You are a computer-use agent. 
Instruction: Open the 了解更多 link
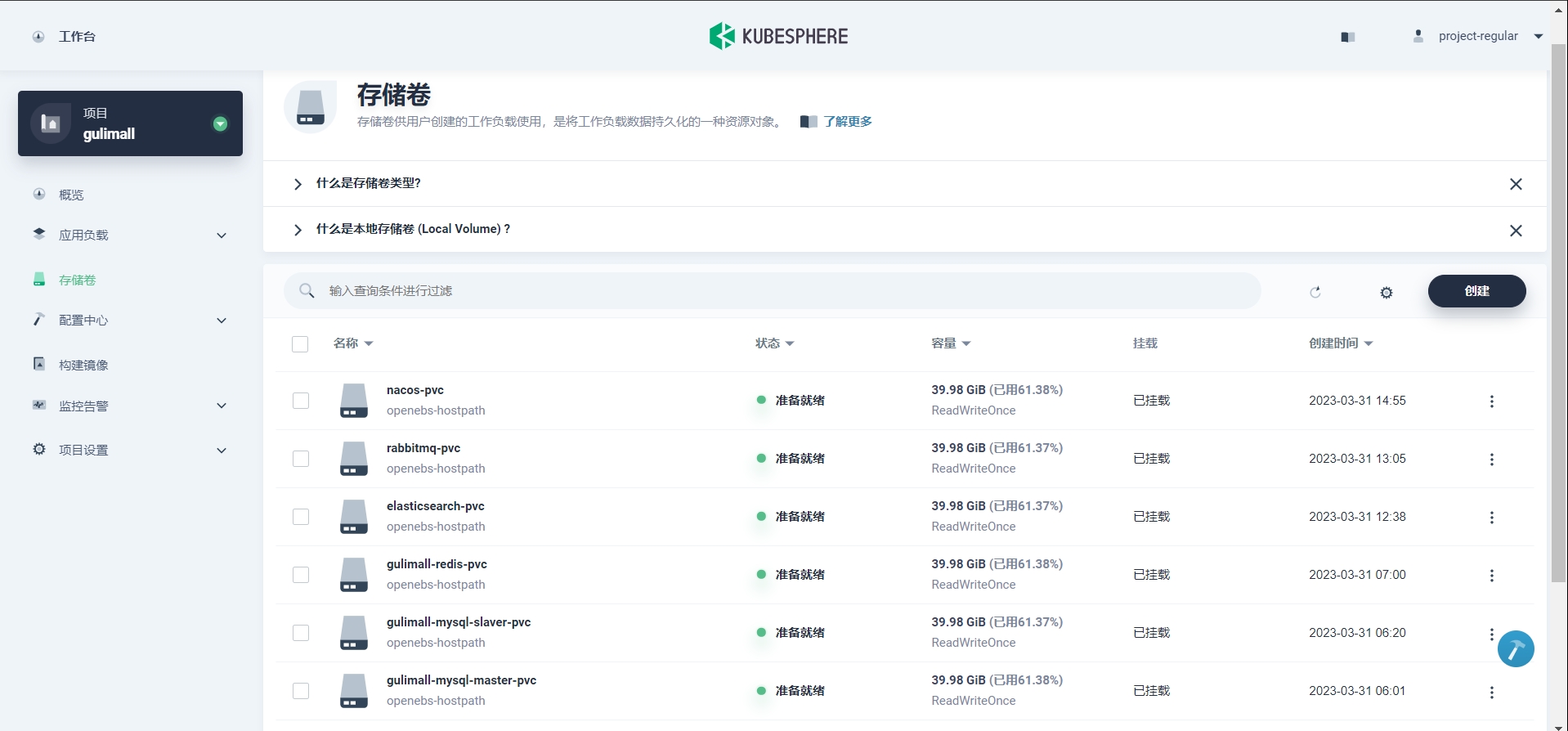tap(847, 122)
